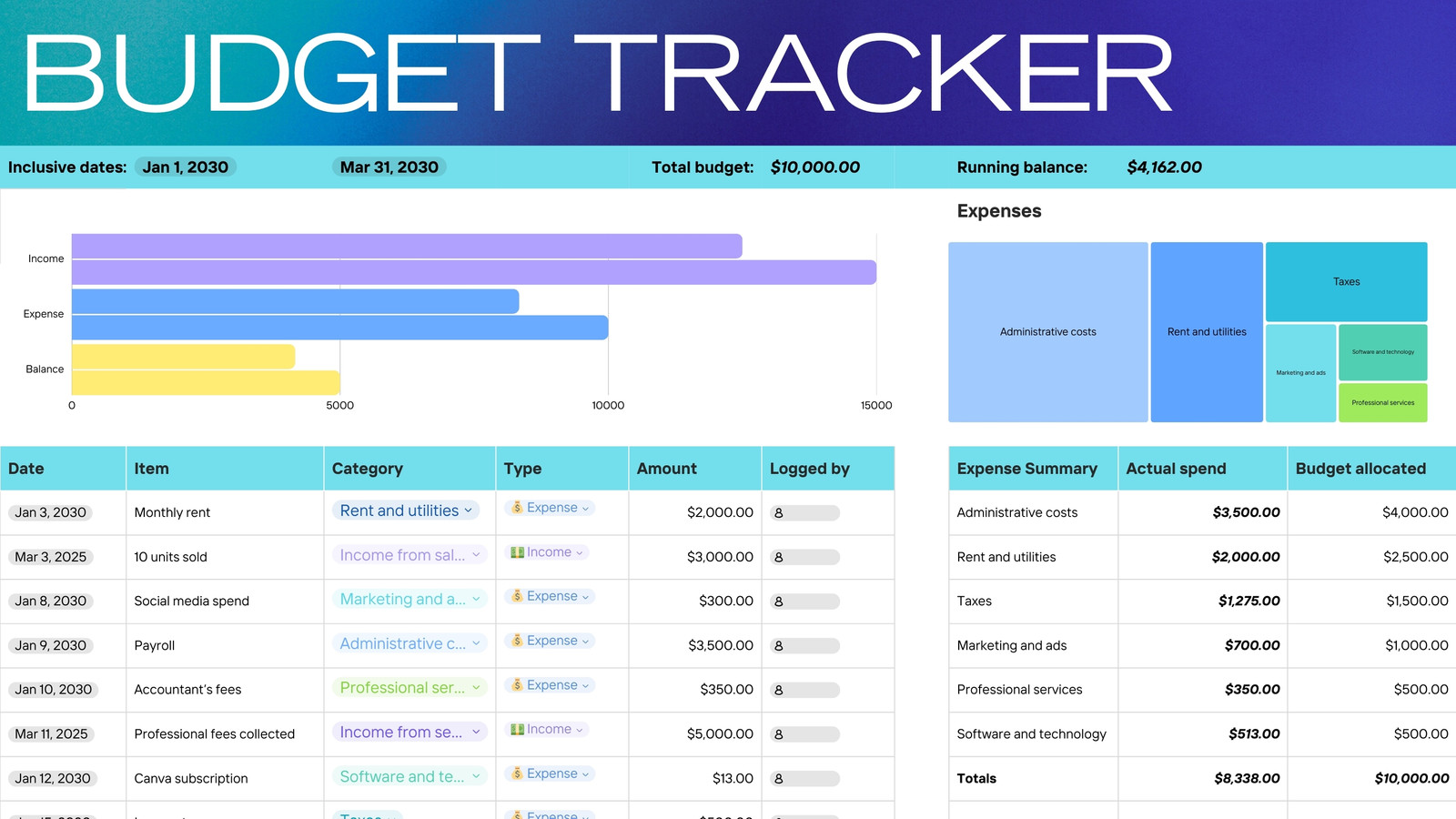
Task: Expand the Expense type dropdown for Payroll
Action: [x=550, y=641]
